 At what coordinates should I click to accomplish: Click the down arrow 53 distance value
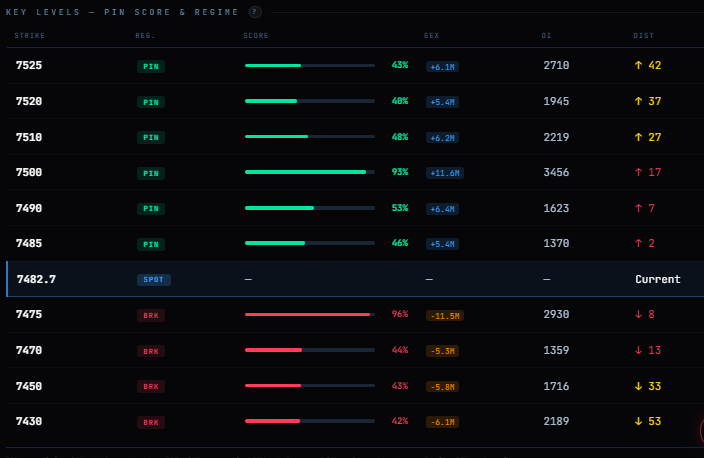pos(647,421)
